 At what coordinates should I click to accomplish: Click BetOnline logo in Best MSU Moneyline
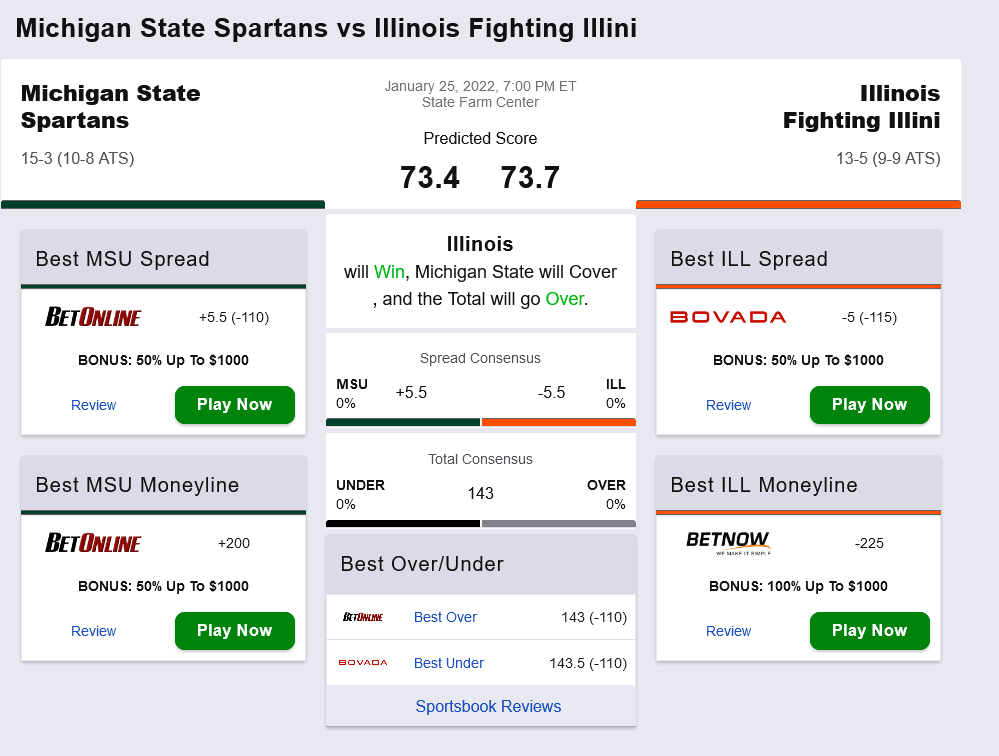click(x=93, y=543)
